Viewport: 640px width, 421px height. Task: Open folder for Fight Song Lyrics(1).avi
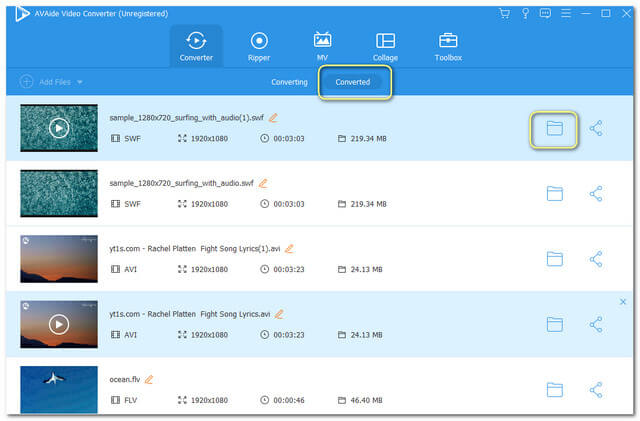pos(554,259)
